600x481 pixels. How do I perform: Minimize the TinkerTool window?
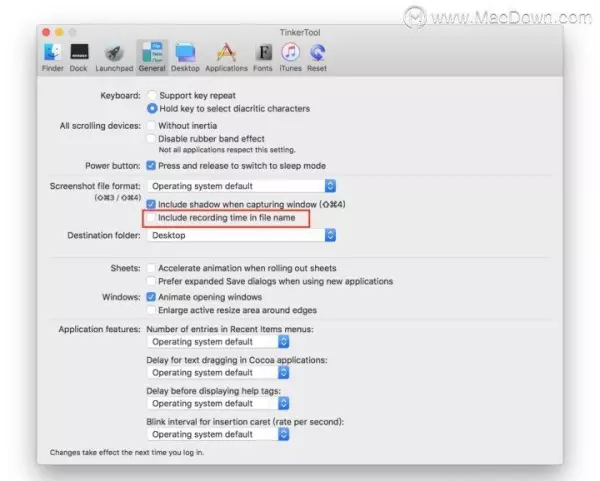pyautogui.click(x=59, y=32)
